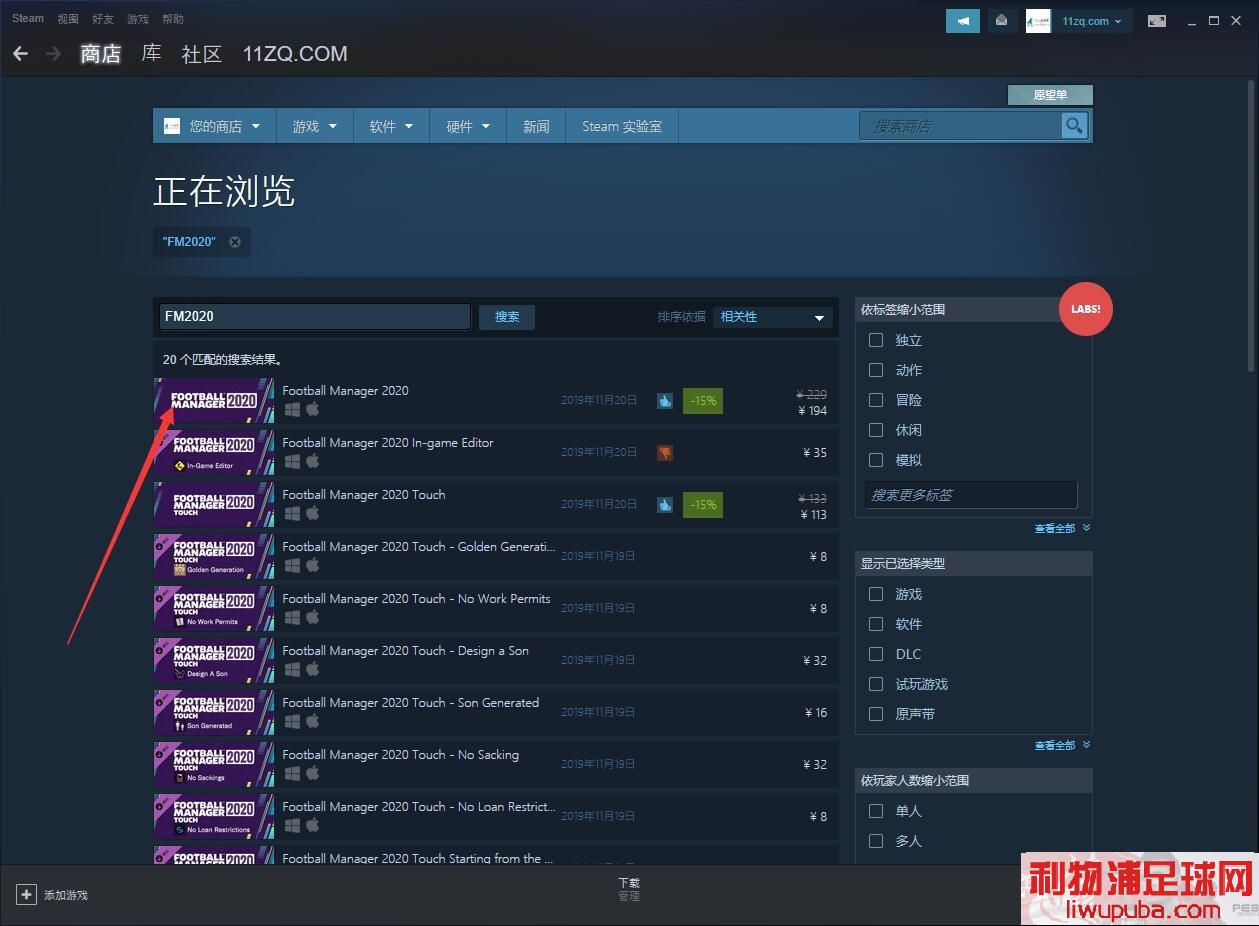Tick the 休闲 tag checkbox

[x=876, y=430]
